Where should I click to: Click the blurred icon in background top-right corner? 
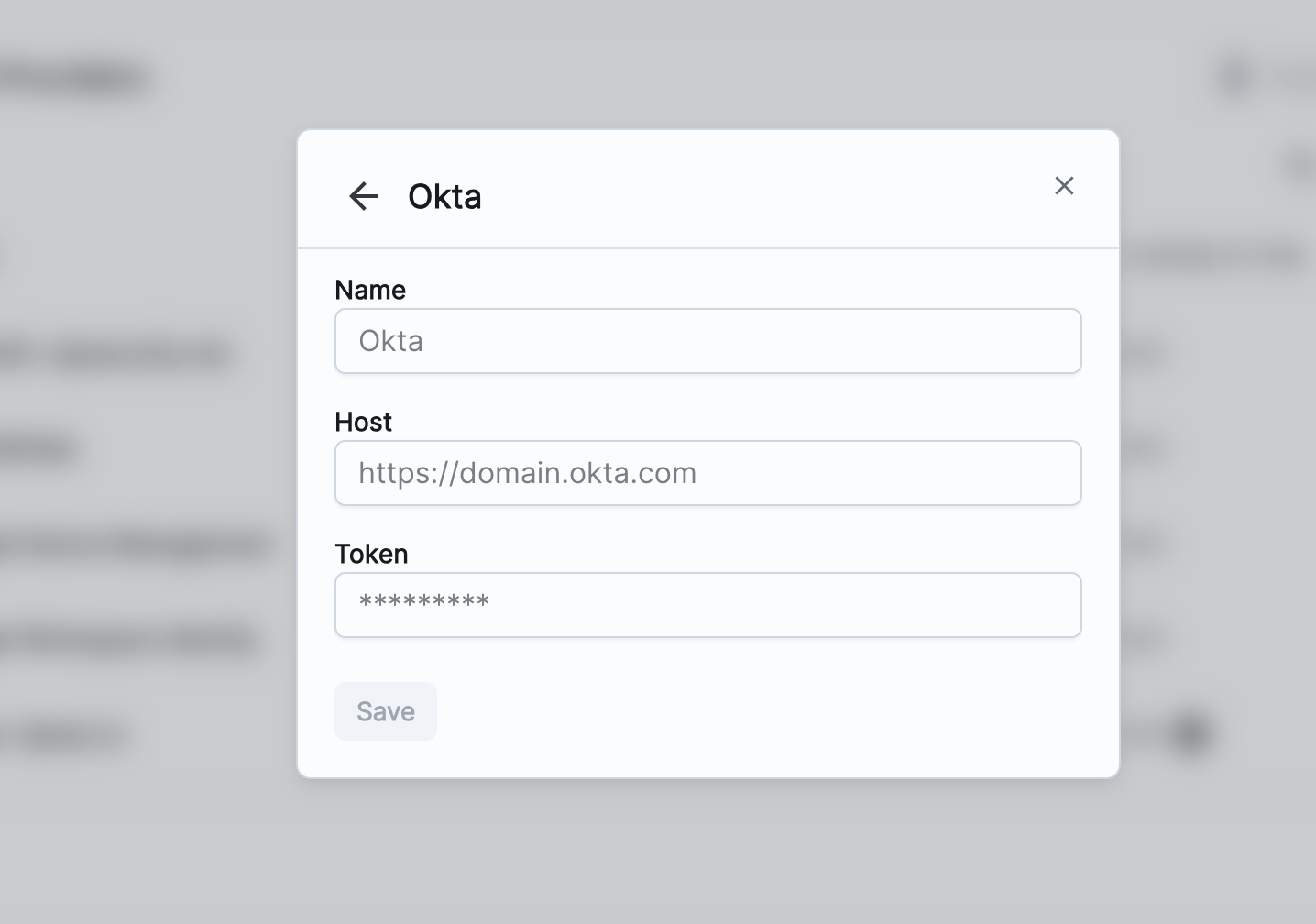tap(1235, 79)
